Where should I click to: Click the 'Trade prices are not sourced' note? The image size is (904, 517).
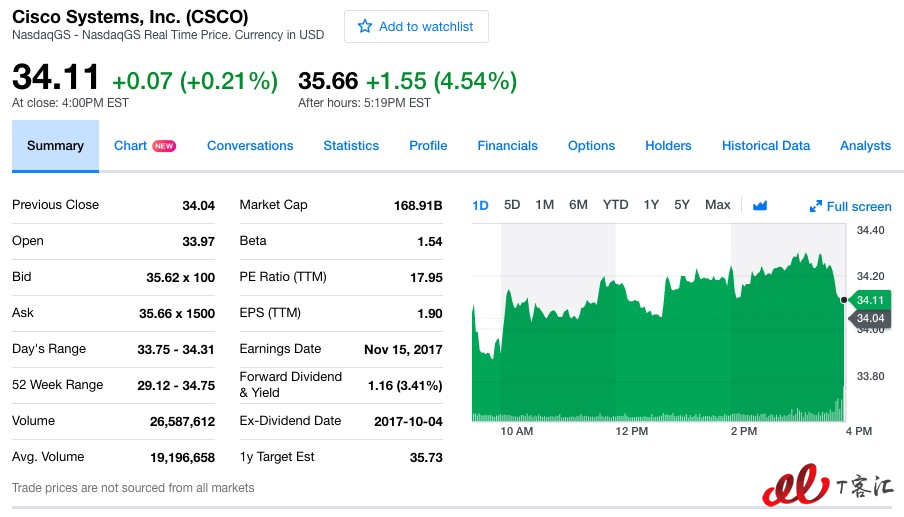[133, 488]
